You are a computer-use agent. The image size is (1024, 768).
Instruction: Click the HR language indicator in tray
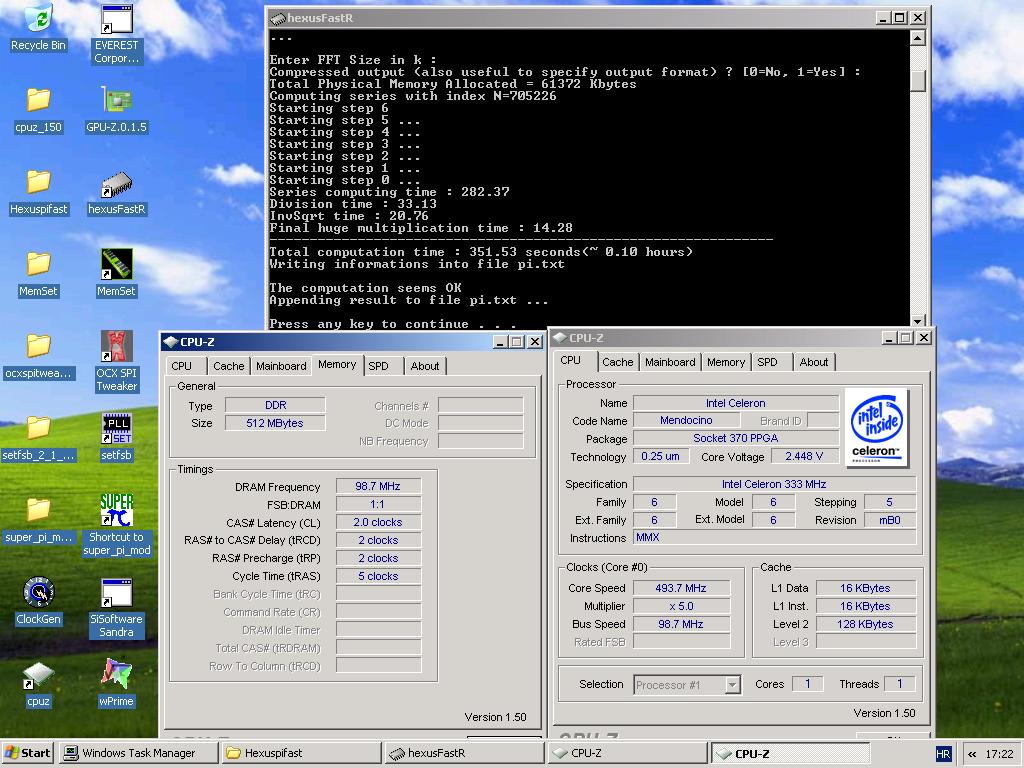pyautogui.click(x=943, y=754)
